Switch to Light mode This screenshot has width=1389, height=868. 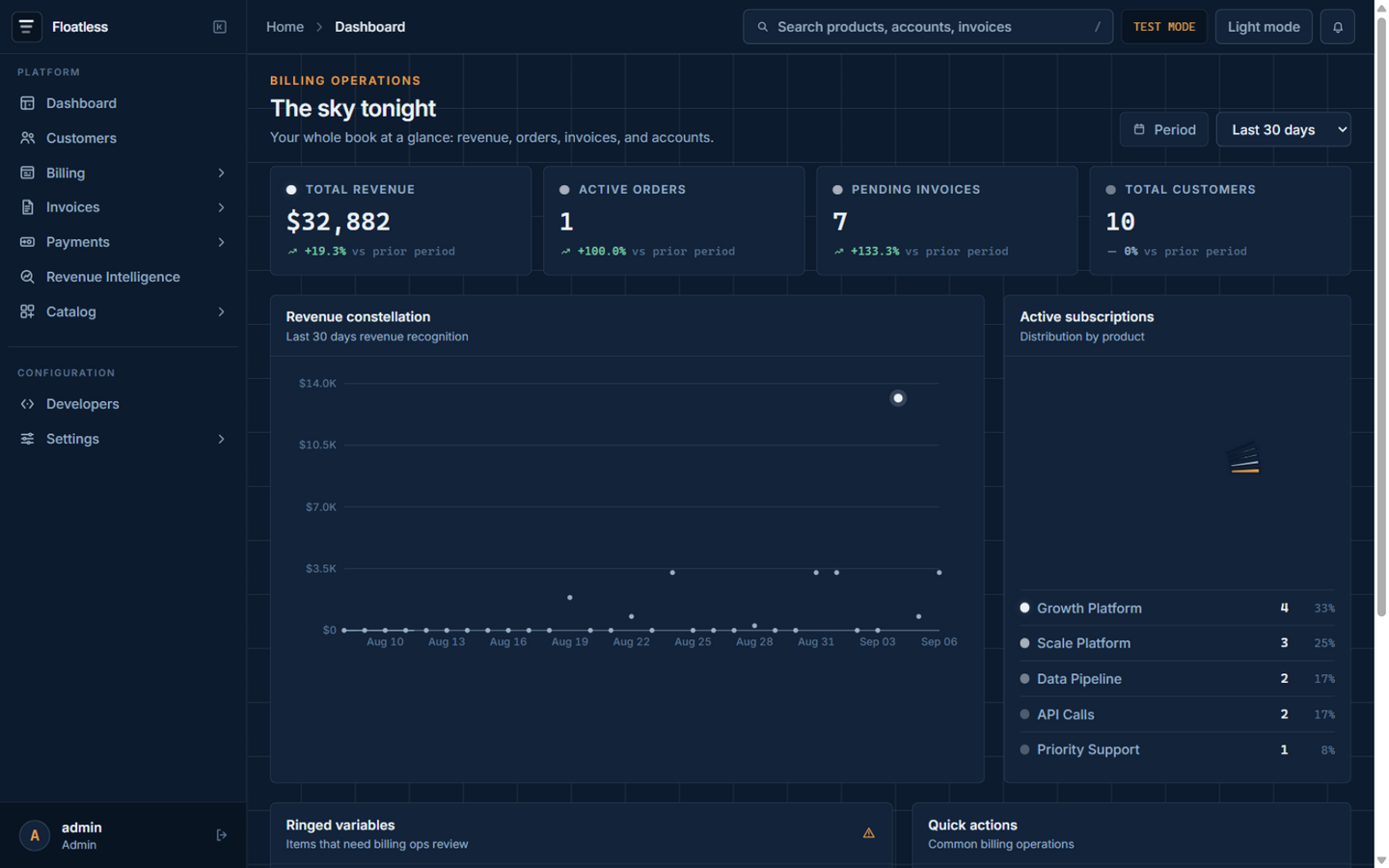pyautogui.click(x=1264, y=27)
